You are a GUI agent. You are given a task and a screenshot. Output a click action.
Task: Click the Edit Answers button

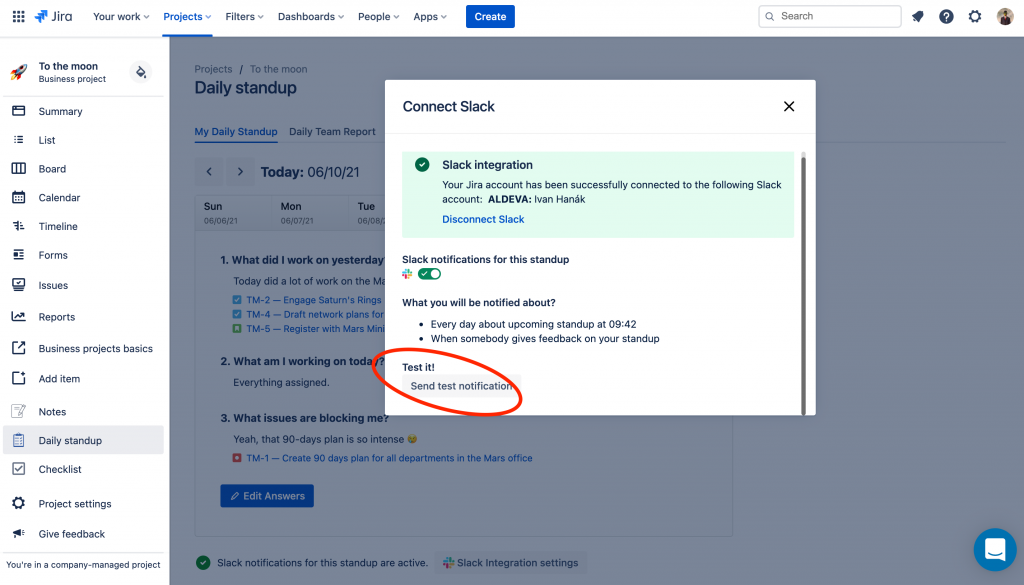click(267, 496)
